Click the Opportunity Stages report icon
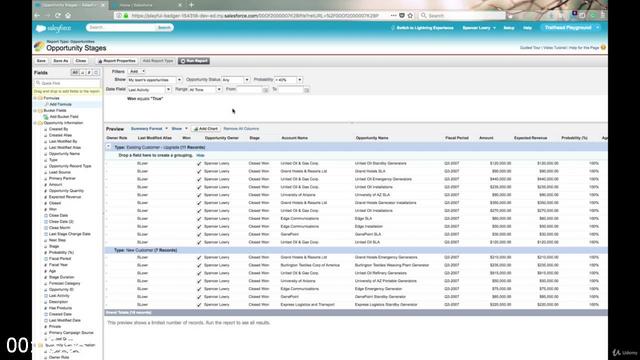 (39, 46)
